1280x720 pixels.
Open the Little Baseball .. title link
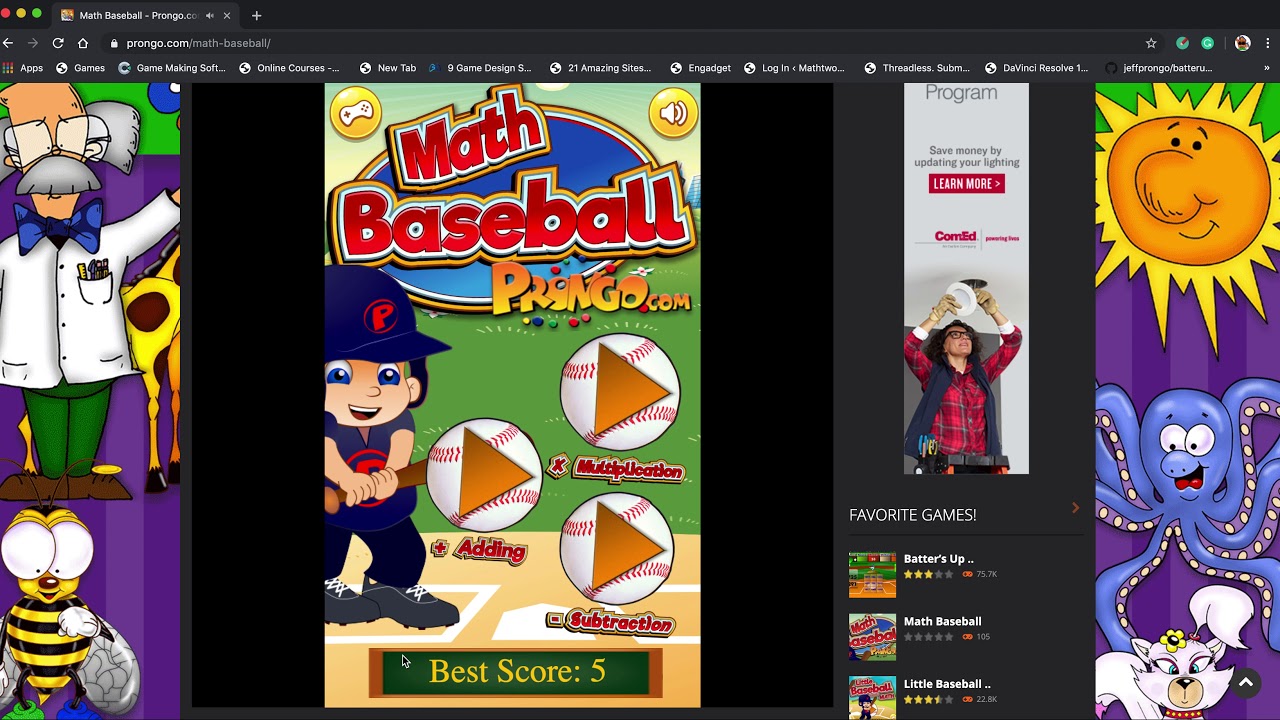click(947, 684)
